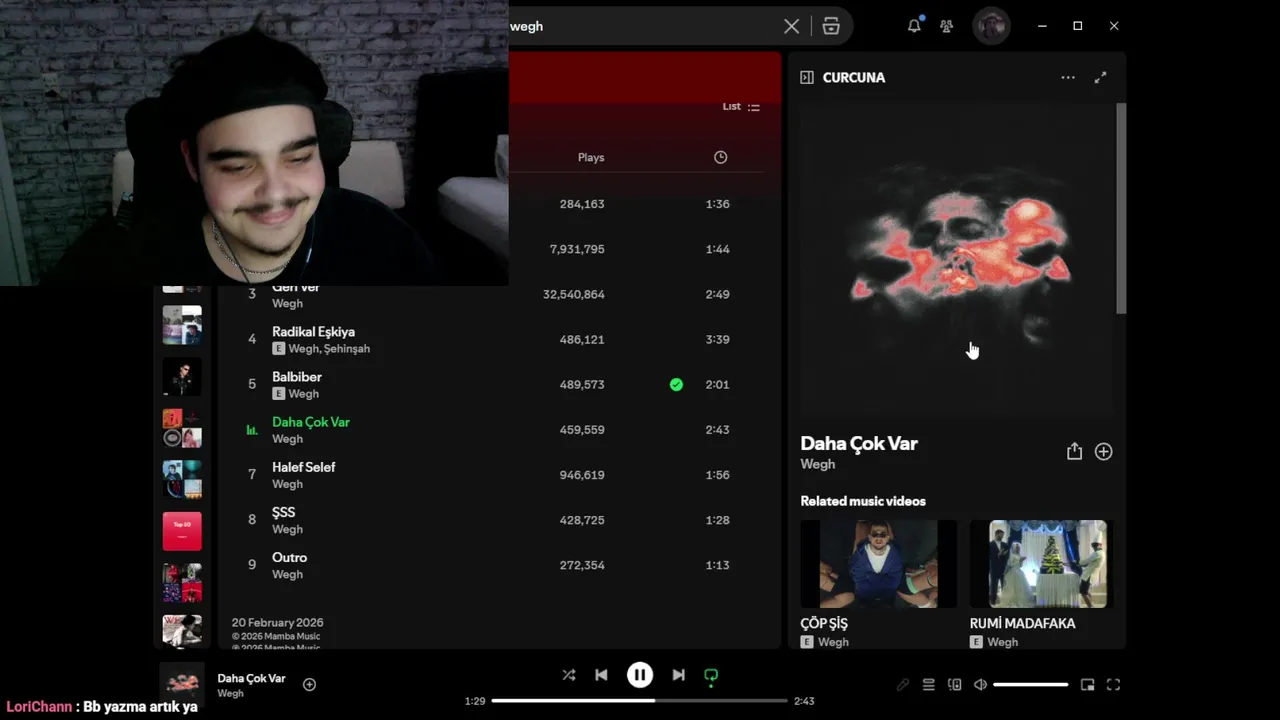Share Daha Çok Var from panel
This screenshot has width=1280, height=720.
(x=1074, y=452)
